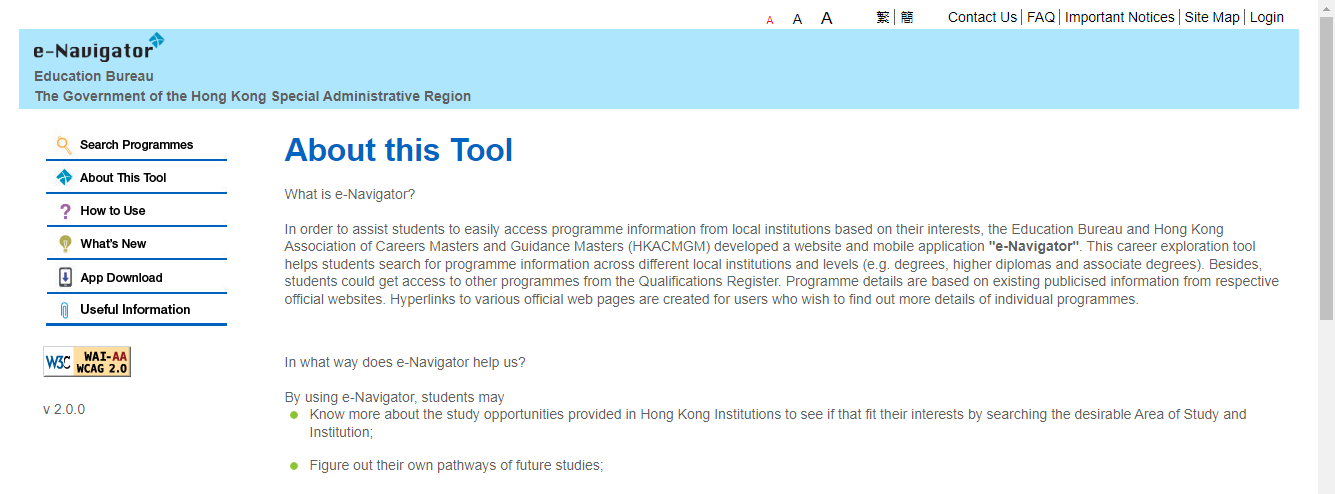1335x494 pixels.
Task: Switch to Simplified Chinese language
Action: (907, 17)
